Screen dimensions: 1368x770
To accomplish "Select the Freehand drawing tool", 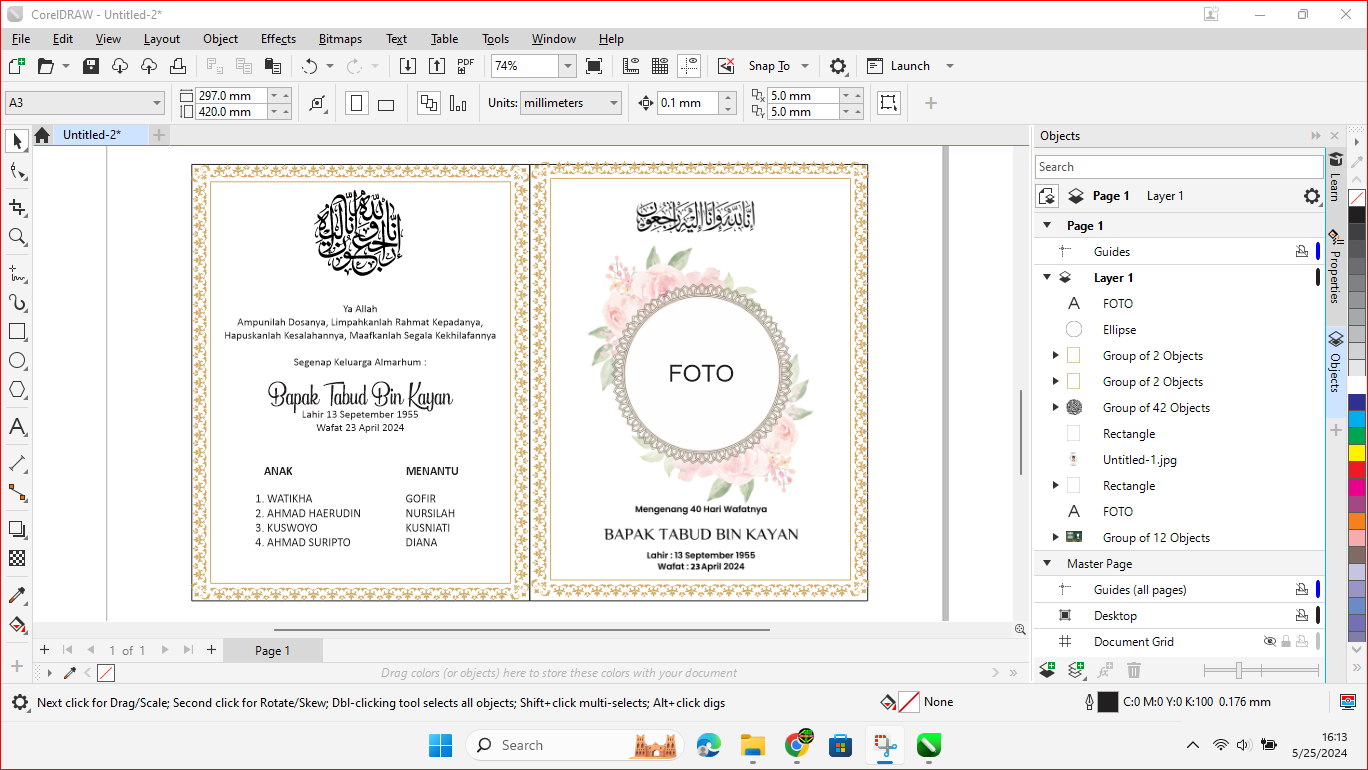I will click(x=17, y=272).
